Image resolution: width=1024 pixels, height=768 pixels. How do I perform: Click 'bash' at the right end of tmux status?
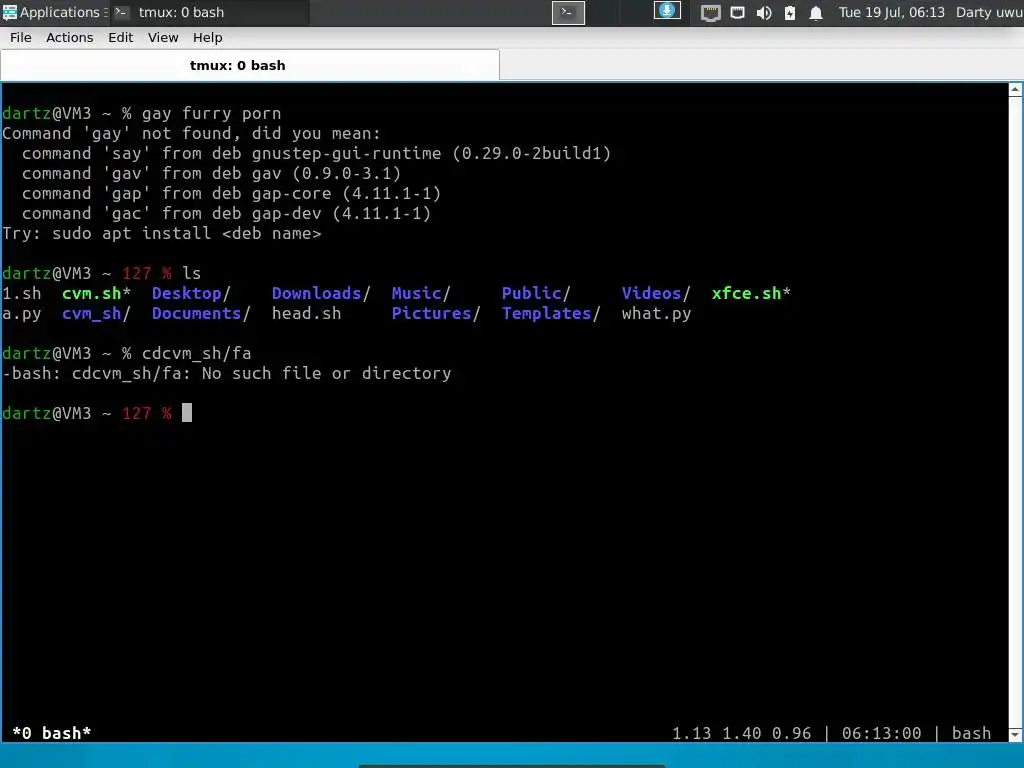pos(971,733)
